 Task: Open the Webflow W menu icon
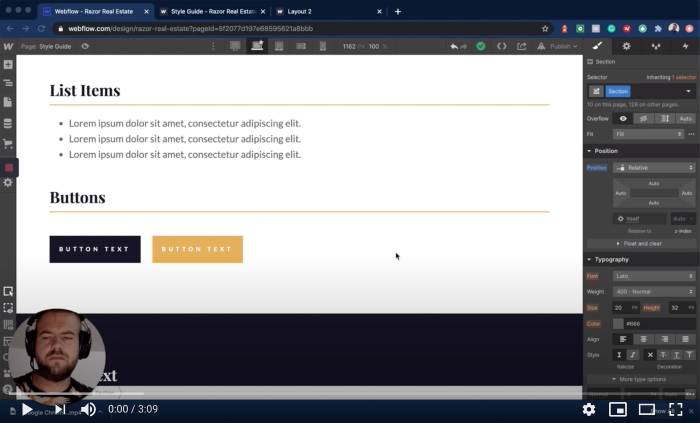pos(8,46)
